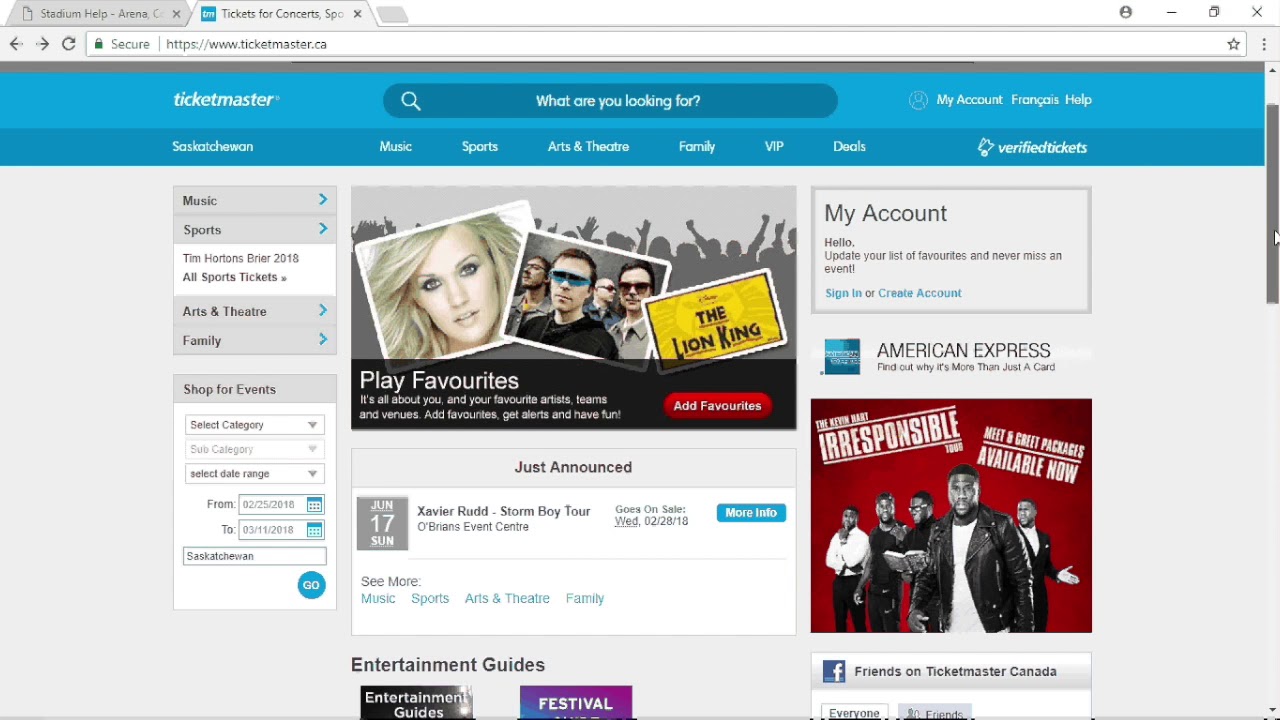Close the Tickets for Concerts tab
Image resolution: width=1280 pixels, height=720 pixels.
click(357, 14)
